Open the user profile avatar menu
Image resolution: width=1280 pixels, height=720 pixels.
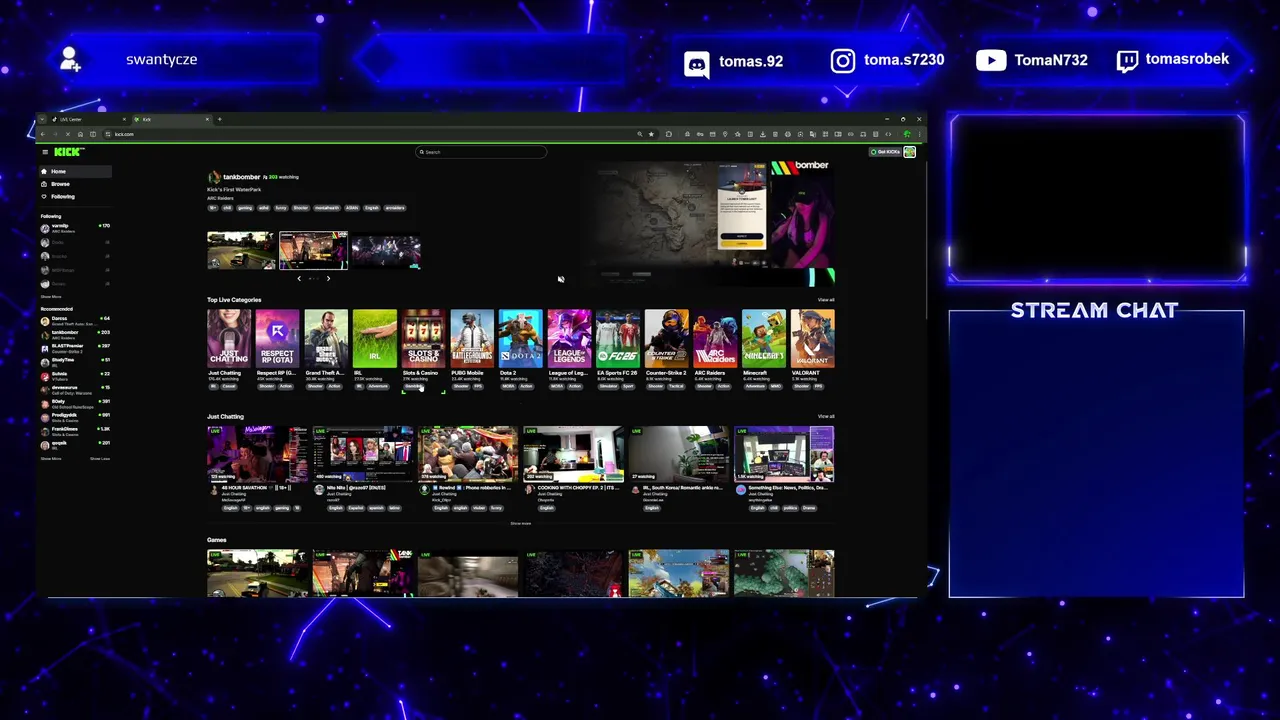tap(910, 152)
